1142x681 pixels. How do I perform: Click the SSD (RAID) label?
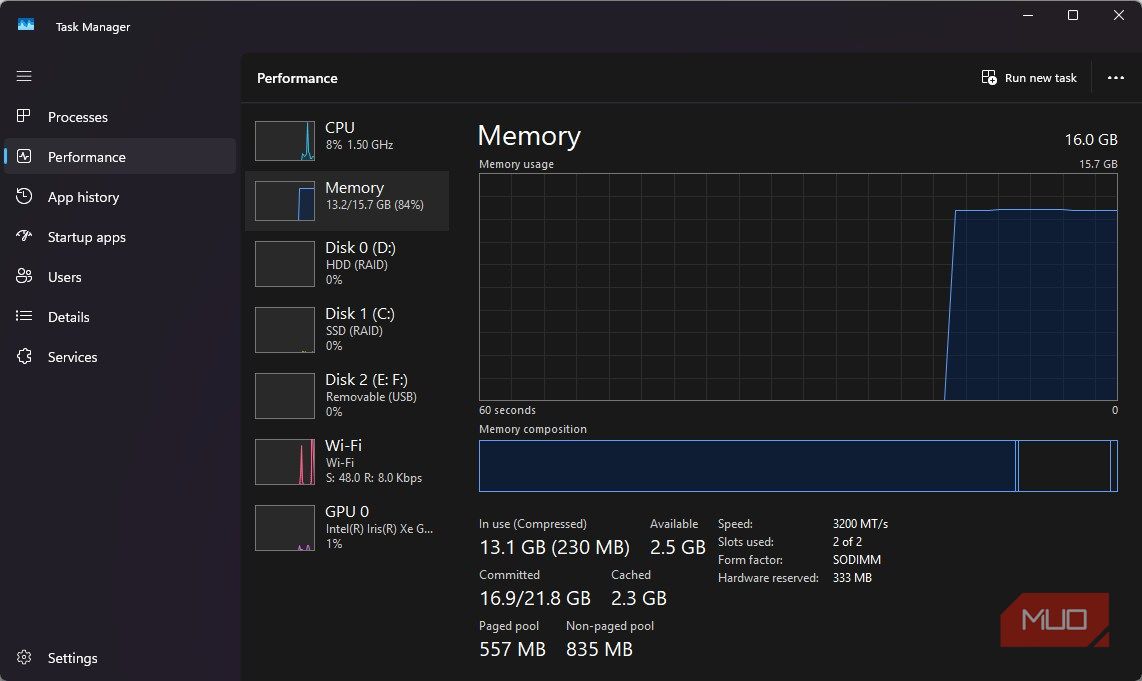[354, 331]
